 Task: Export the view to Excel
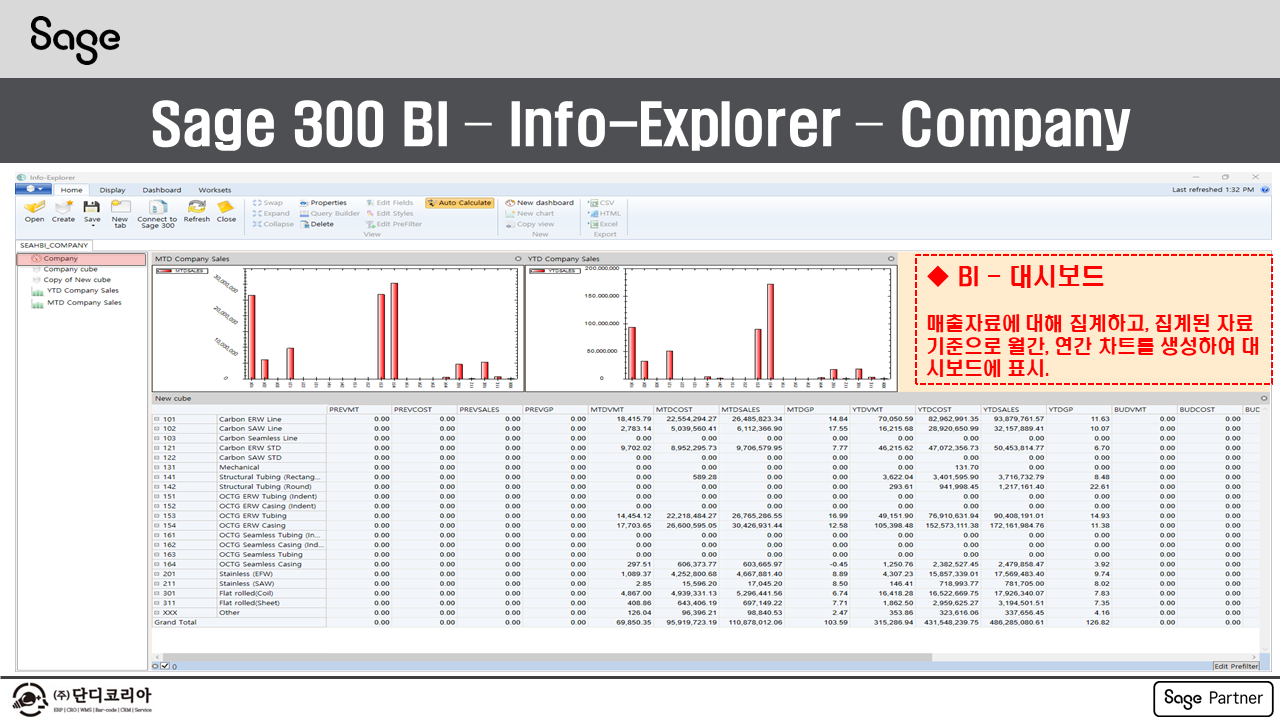603,224
